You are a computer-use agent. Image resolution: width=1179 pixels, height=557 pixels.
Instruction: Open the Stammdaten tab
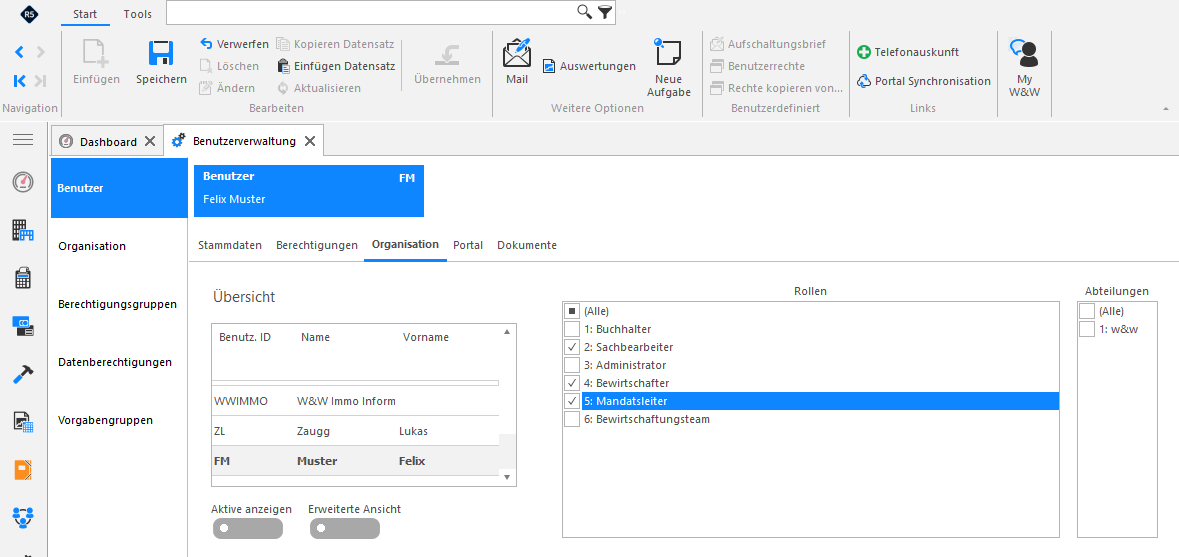(230, 246)
